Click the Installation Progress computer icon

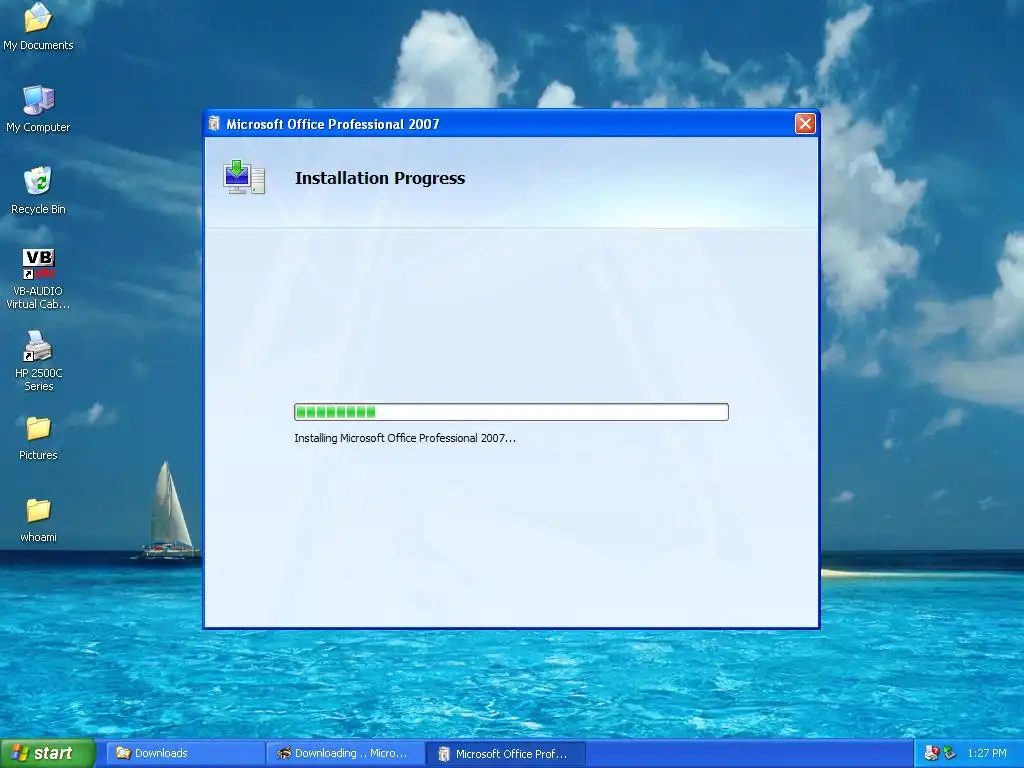(244, 177)
